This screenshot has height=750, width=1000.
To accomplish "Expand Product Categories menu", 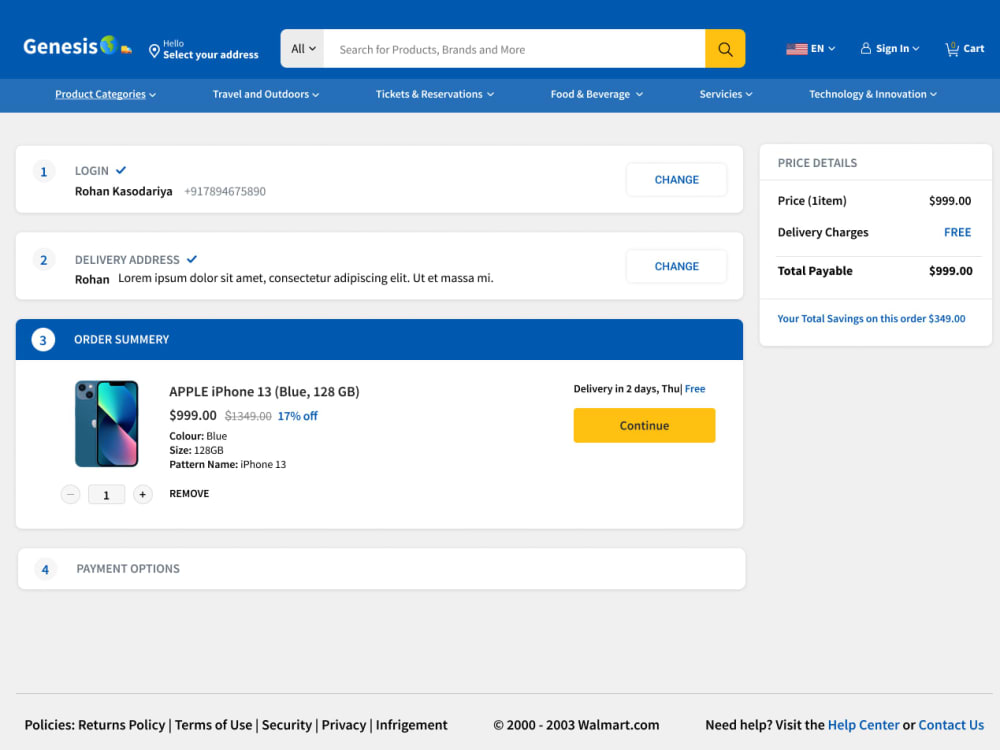I will [105, 94].
